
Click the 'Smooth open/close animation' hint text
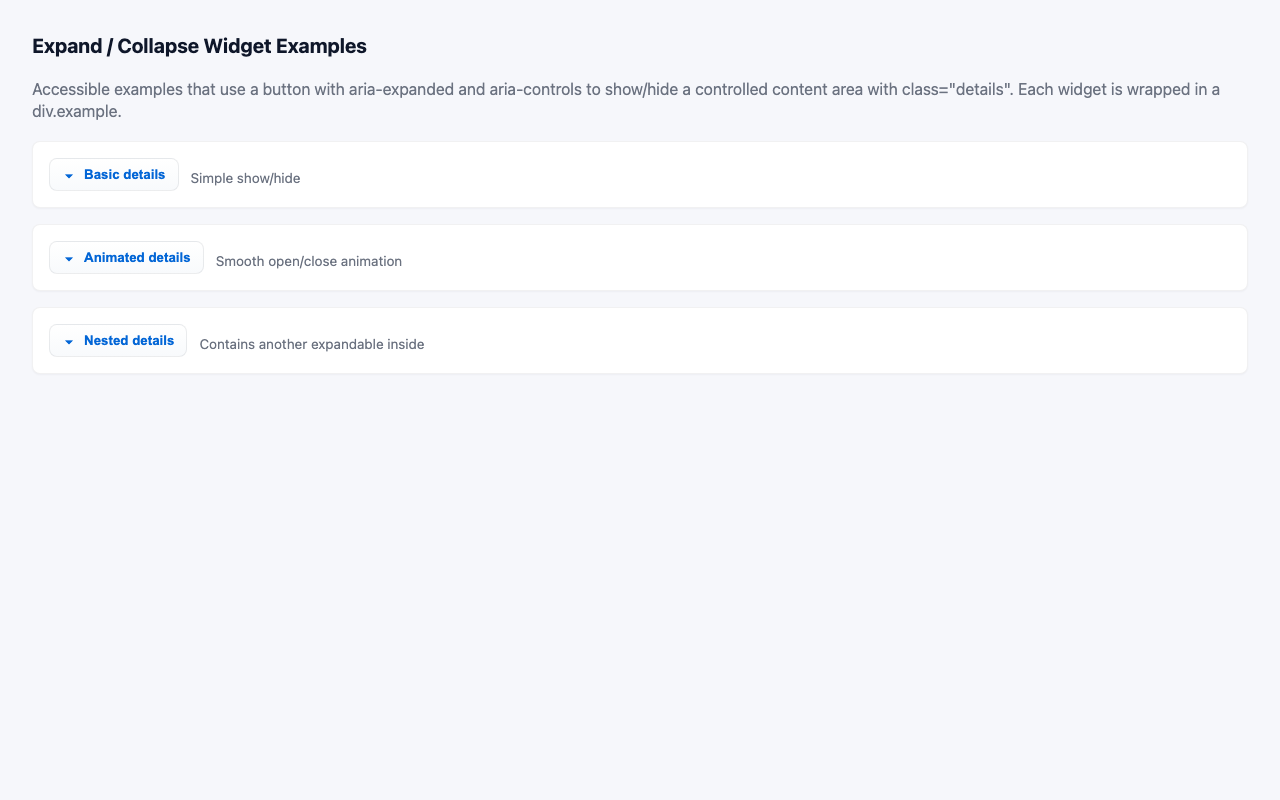pyautogui.click(x=308, y=261)
